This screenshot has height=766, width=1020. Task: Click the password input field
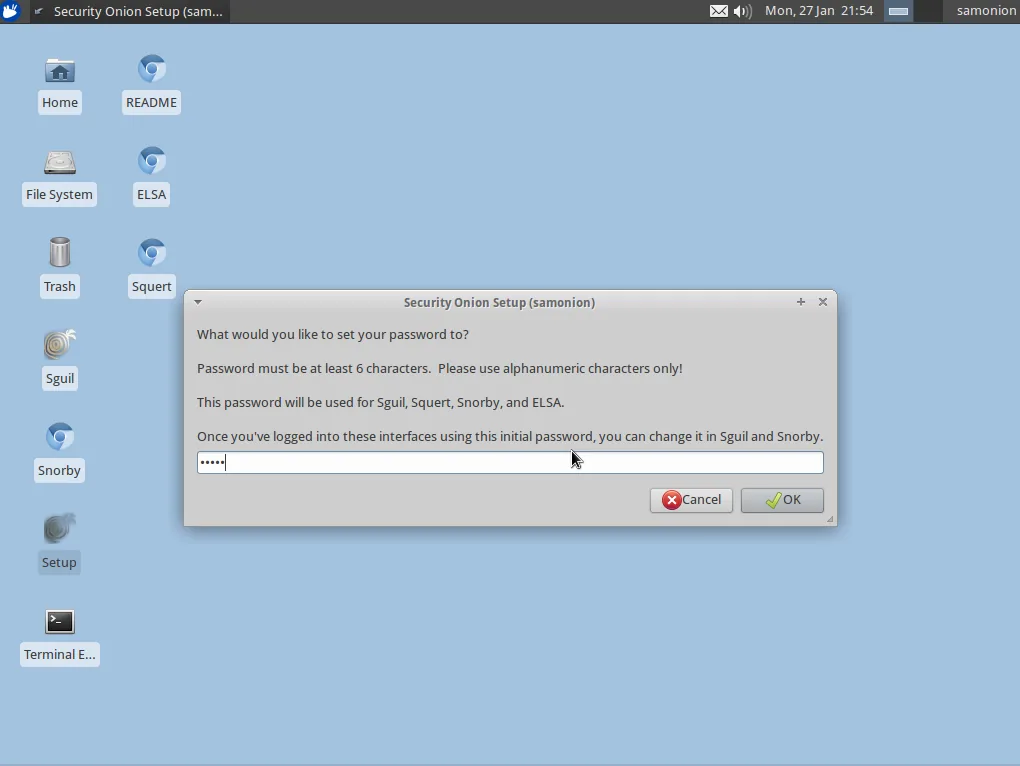[x=510, y=462]
